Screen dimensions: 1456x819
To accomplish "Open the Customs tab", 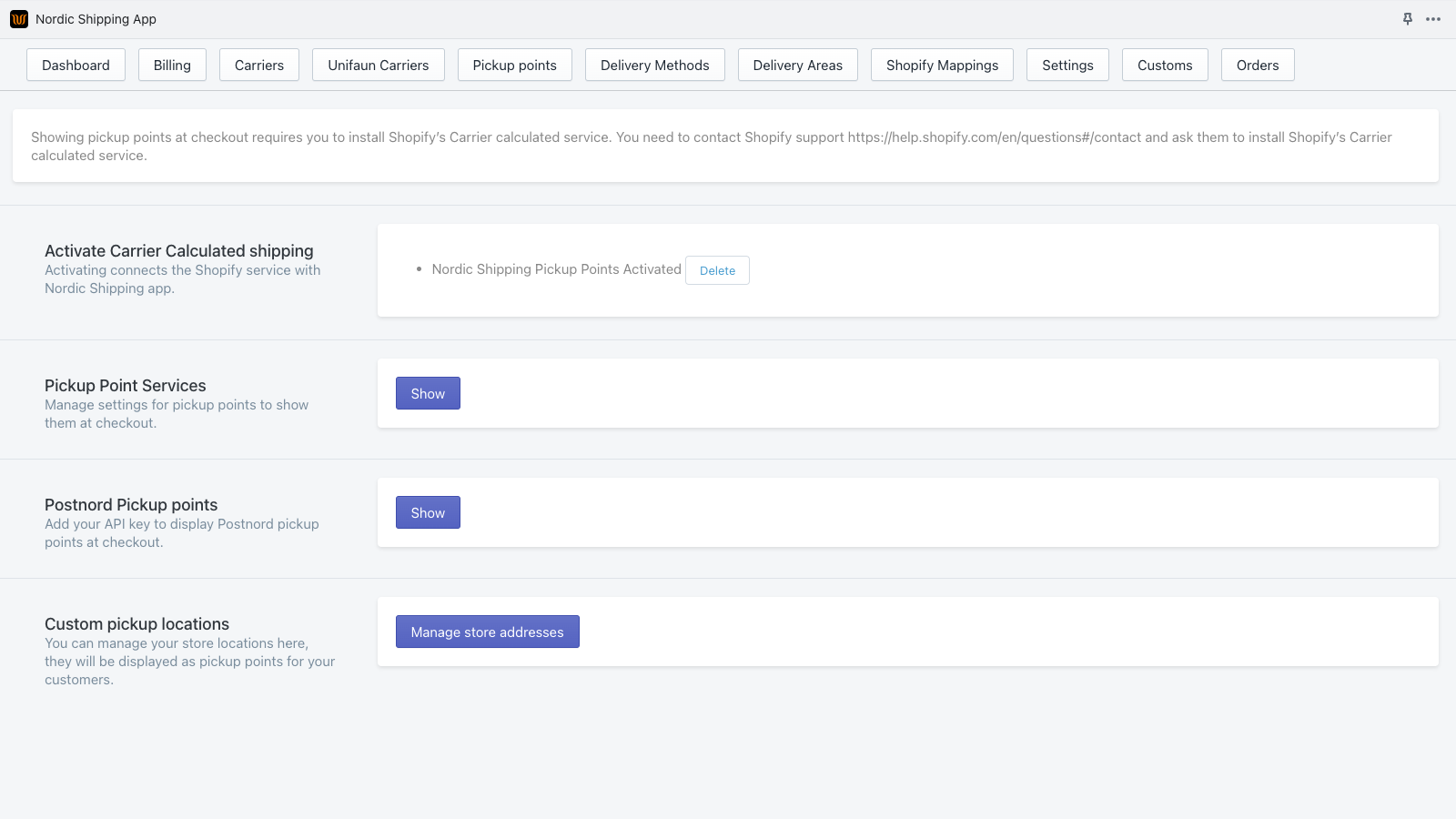I will click(1165, 65).
